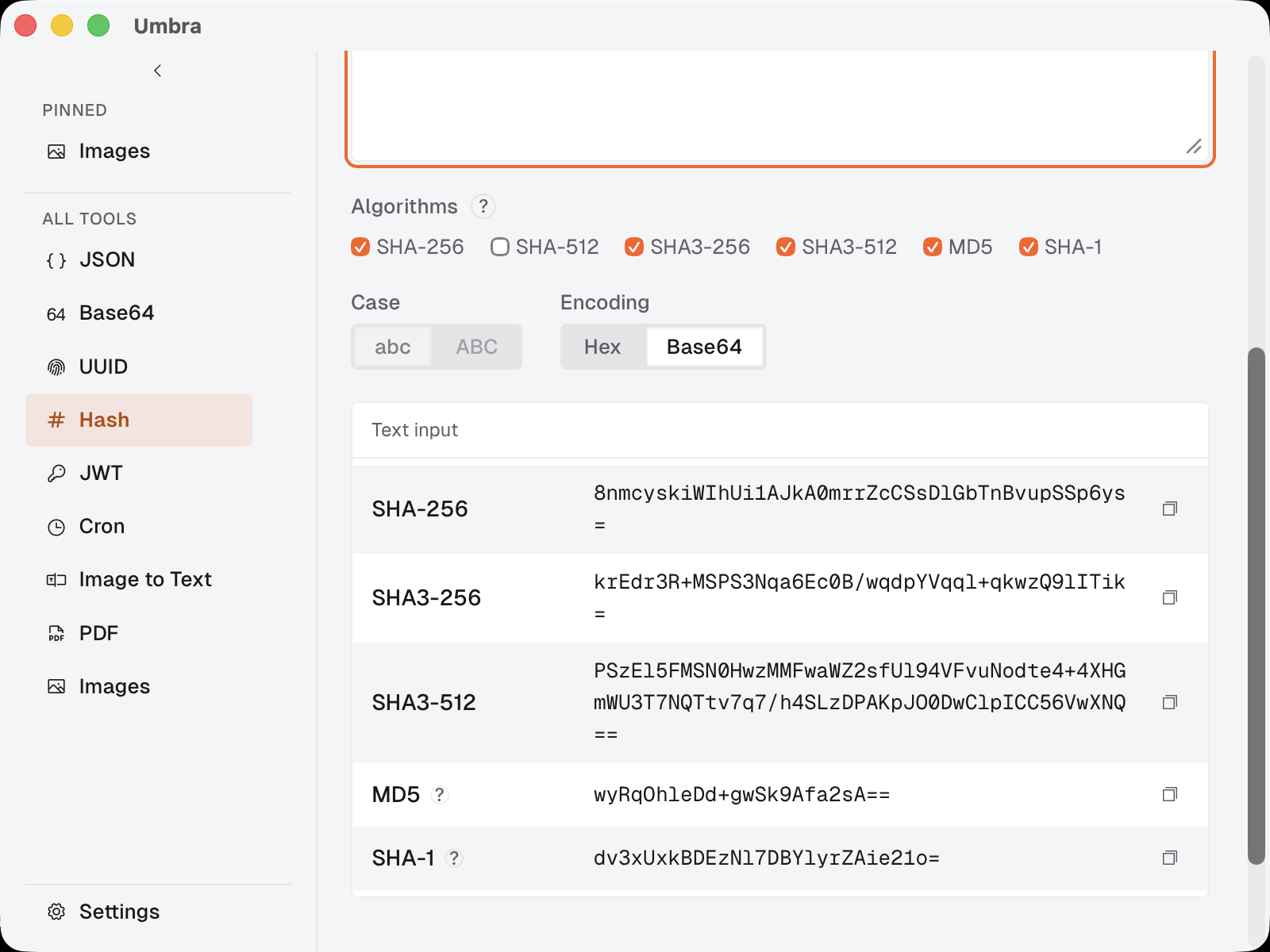This screenshot has width=1270, height=952.
Task: Copy the SHA3-256 hash result
Action: (1169, 597)
